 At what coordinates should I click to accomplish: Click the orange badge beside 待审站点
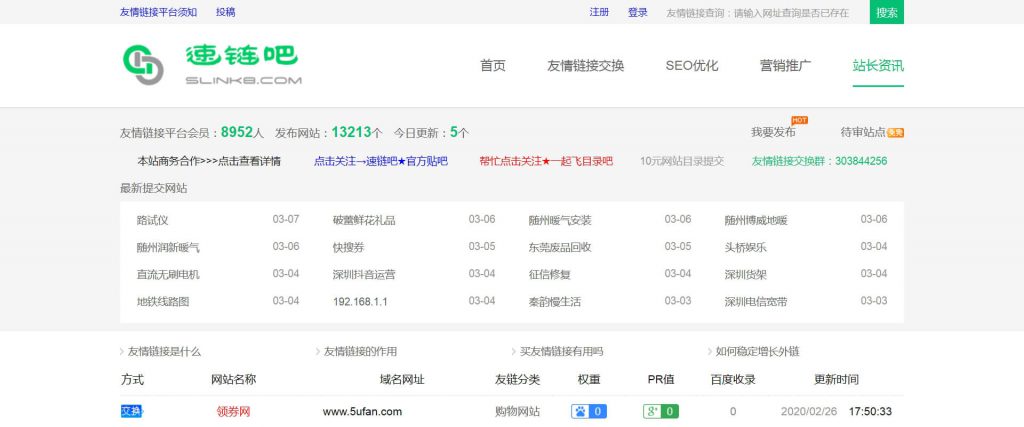tap(896, 132)
